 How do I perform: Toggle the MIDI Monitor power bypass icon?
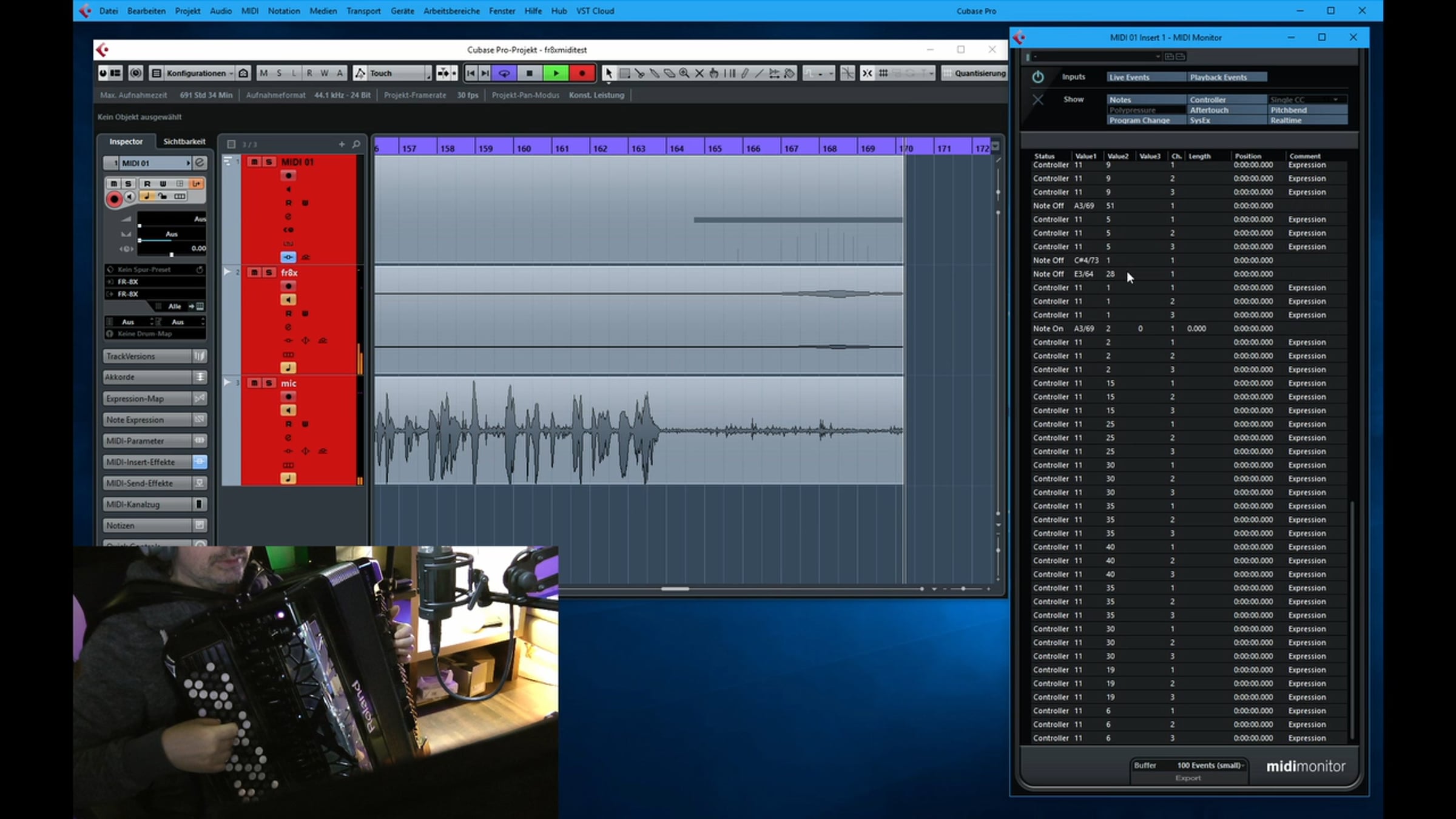[x=1038, y=77]
